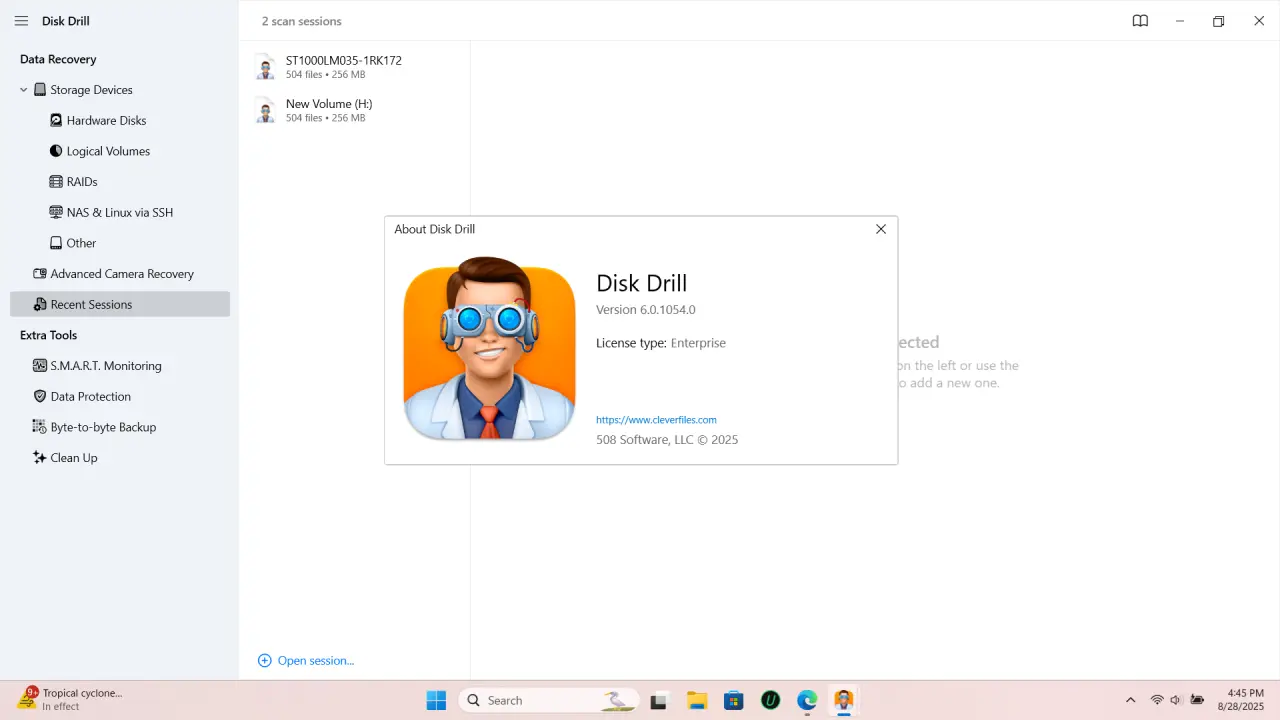Click the Storage Devices label
This screenshot has width=1280, height=720.
(x=91, y=90)
